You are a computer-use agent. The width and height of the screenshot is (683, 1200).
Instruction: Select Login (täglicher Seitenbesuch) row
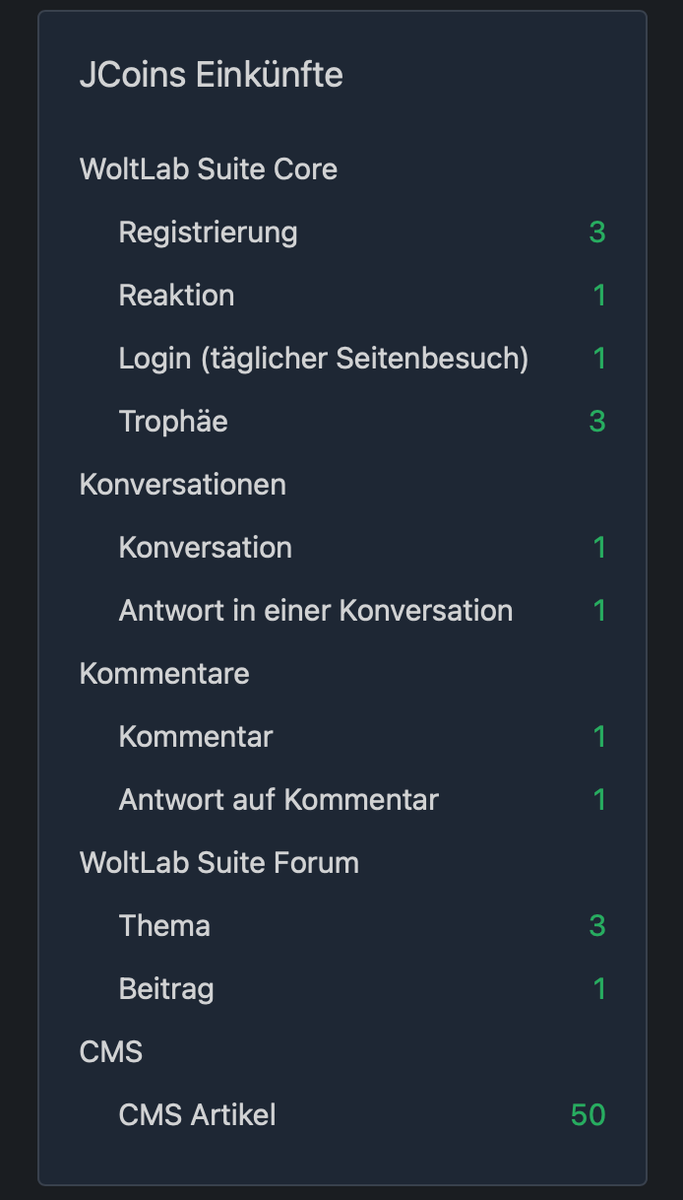click(x=323, y=358)
